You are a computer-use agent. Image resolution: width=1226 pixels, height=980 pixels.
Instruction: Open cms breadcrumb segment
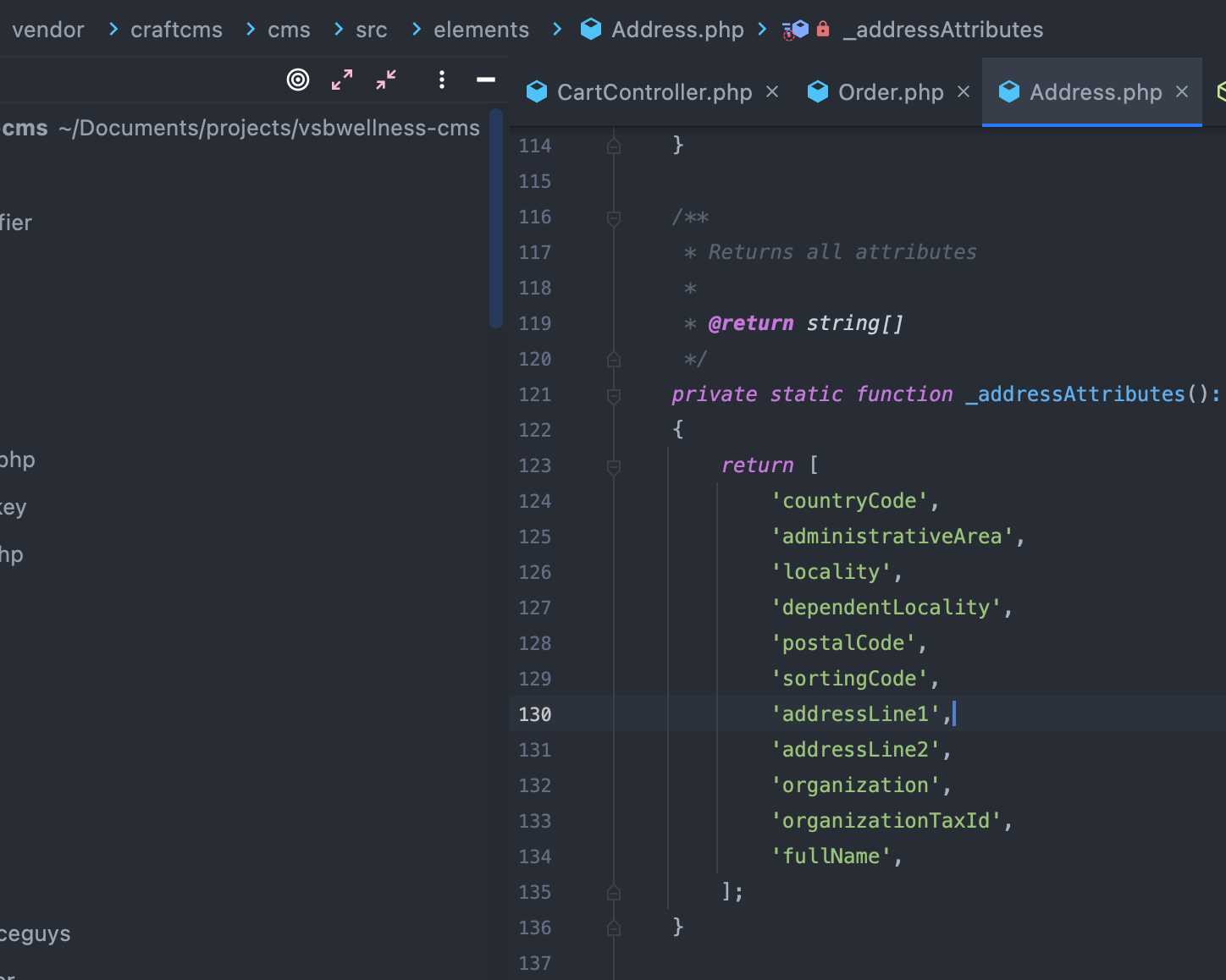[x=289, y=30]
